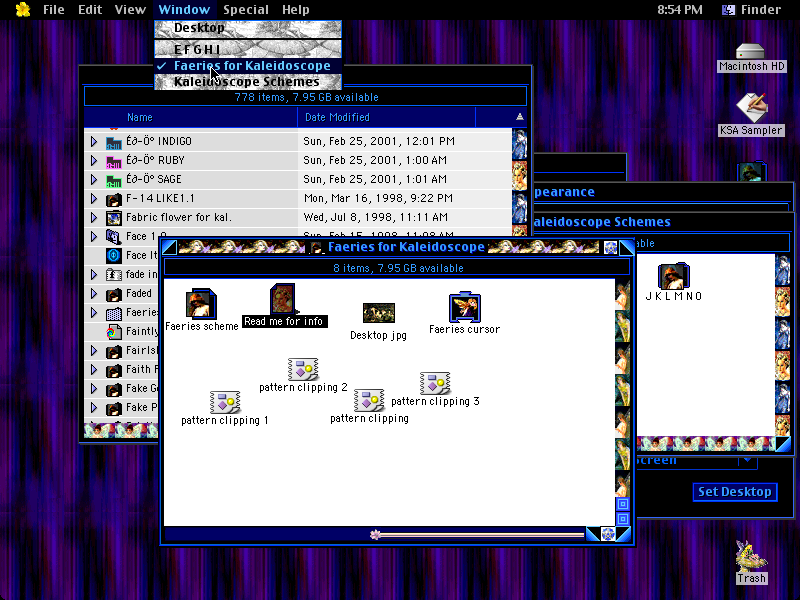Sort list by the Name column header
The height and width of the screenshot is (600, 800).
[x=191, y=117]
